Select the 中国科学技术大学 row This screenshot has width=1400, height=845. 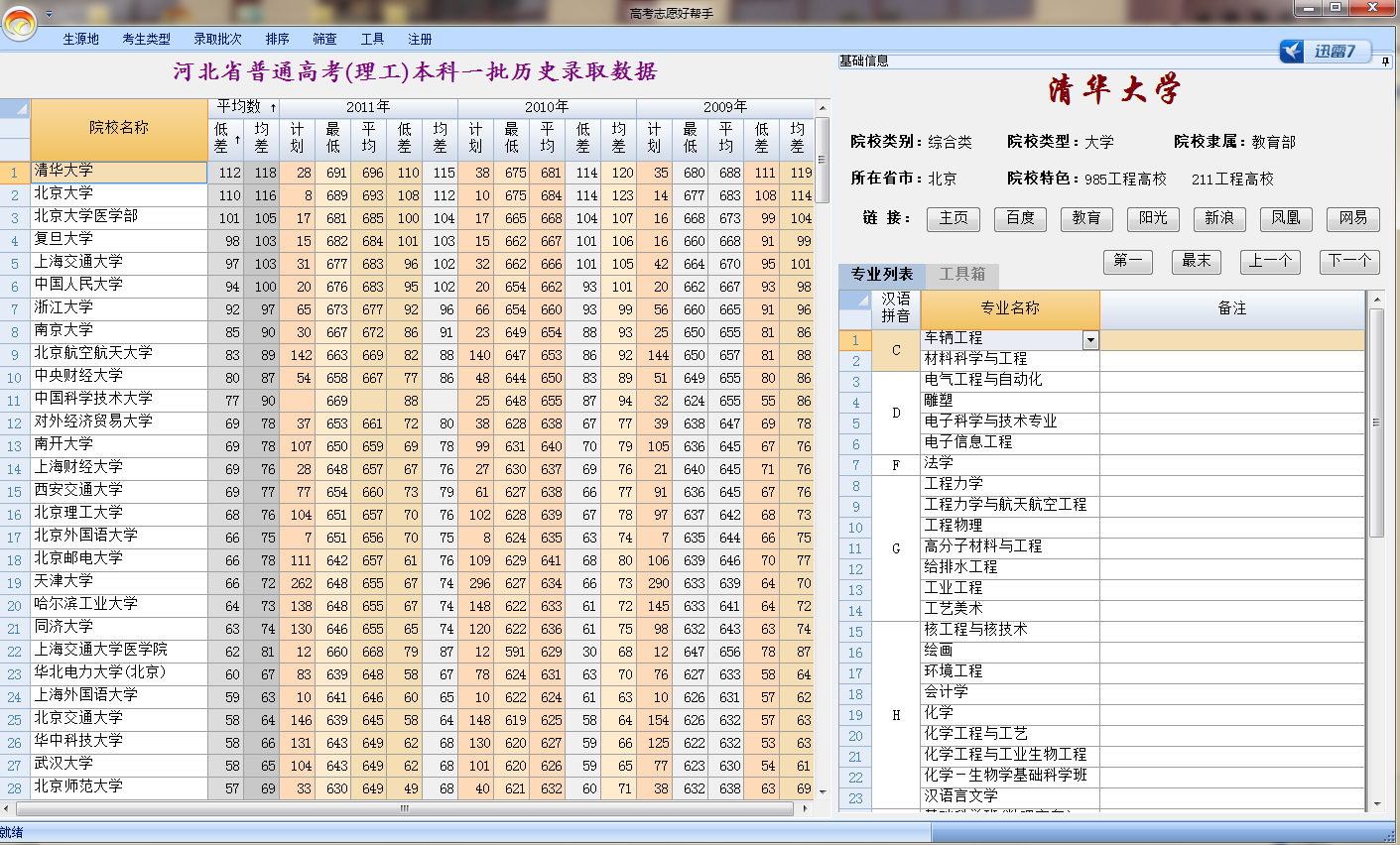119,399
